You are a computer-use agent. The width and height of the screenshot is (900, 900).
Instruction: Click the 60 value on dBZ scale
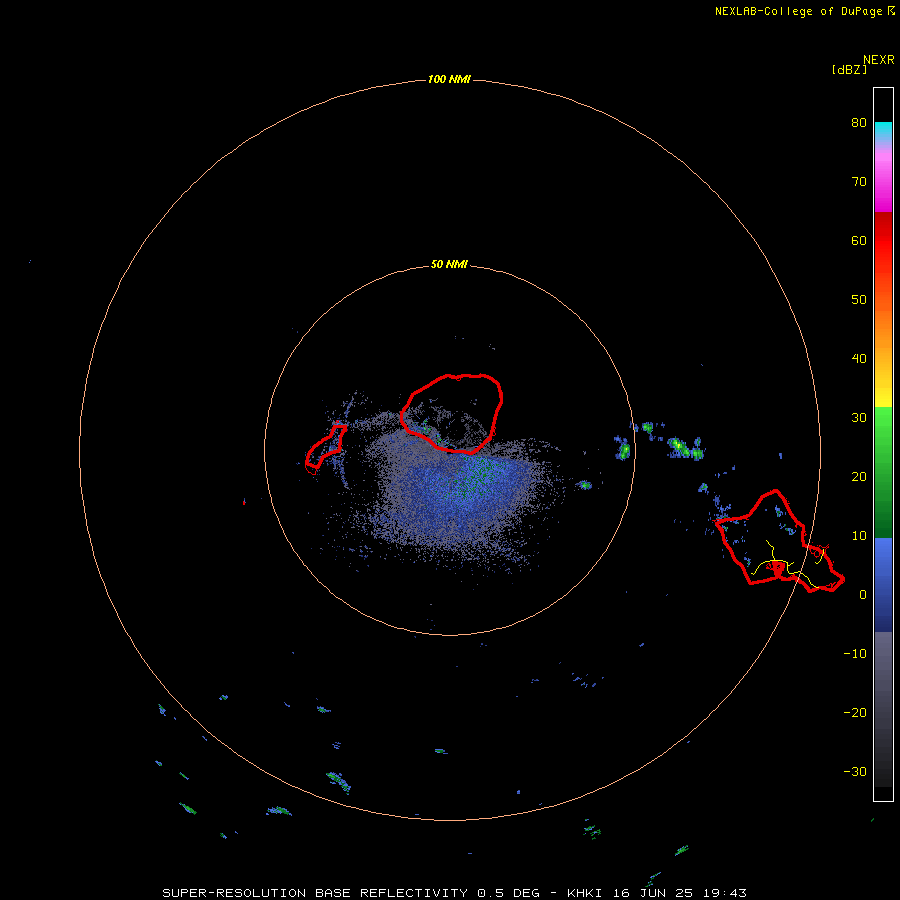(859, 240)
